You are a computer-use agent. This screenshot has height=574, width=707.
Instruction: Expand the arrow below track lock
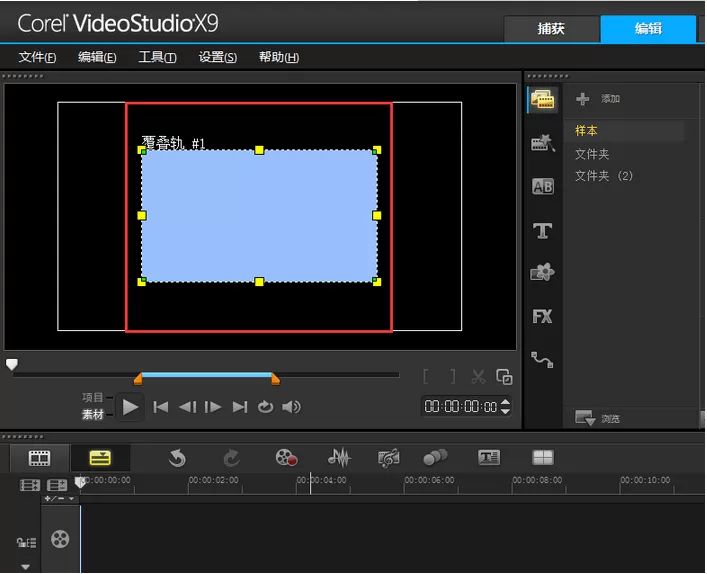26,567
